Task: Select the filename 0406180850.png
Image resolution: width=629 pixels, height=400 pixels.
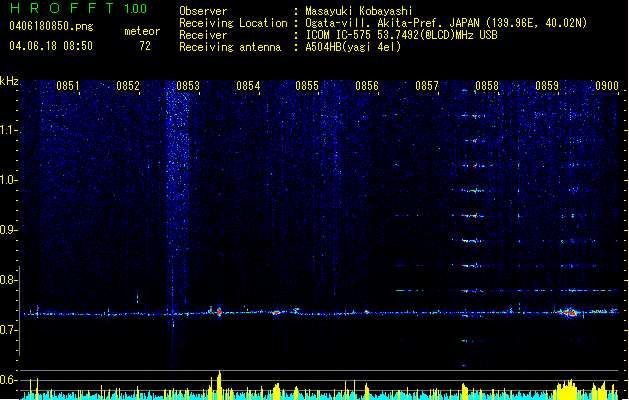Action: pyautogui.click(x=51, y=26)
